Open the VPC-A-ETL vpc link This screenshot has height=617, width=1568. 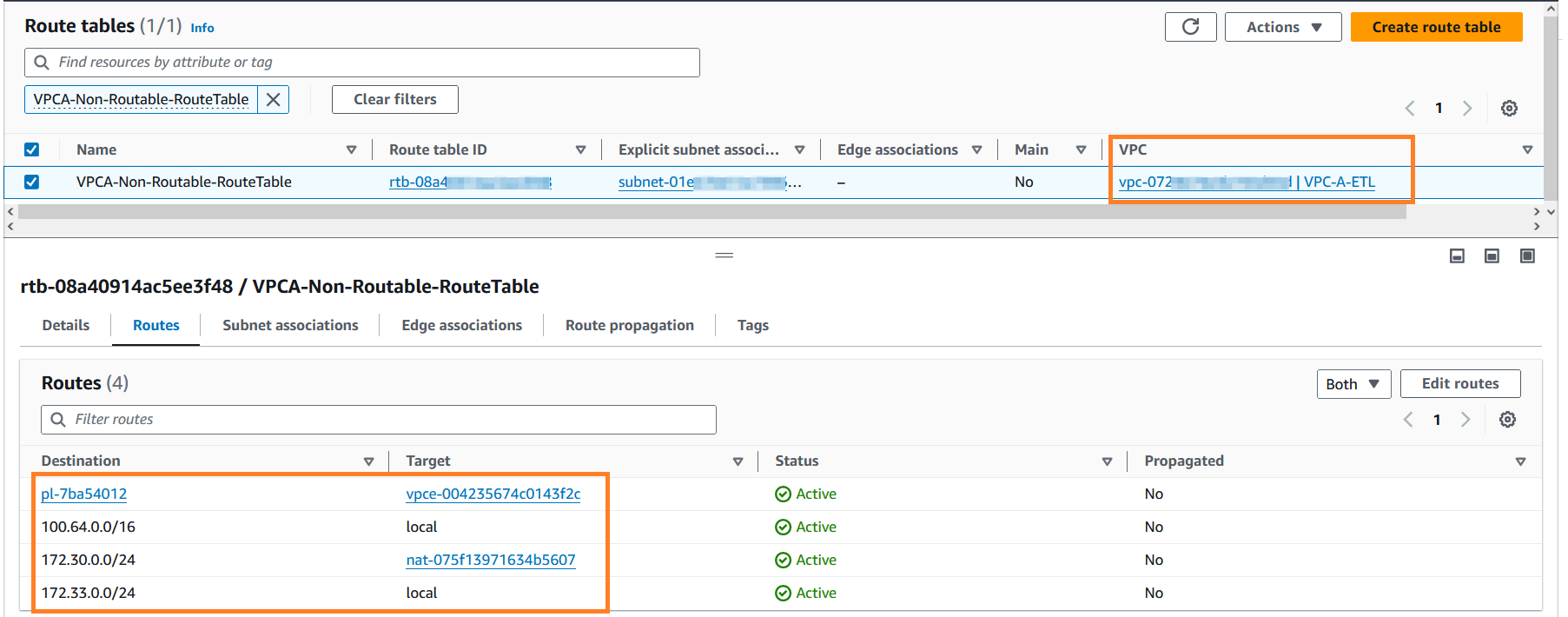click(x=1247, y=182)
